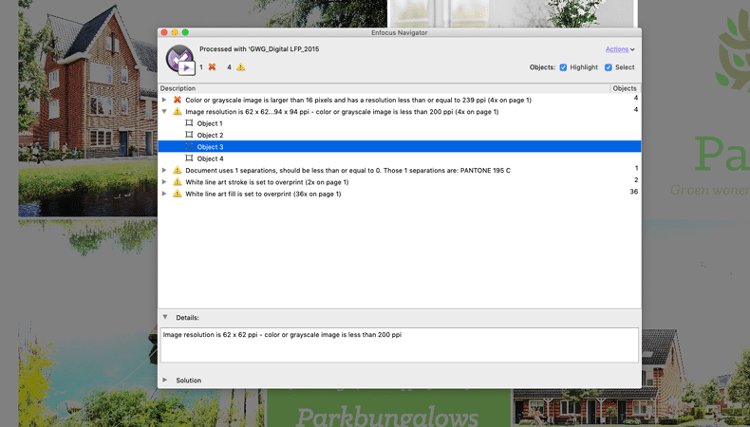The width and height of the screenshot is (750, 427).
Task: Click the Enfocus preflight profile icon
Action: click(180, 59)
